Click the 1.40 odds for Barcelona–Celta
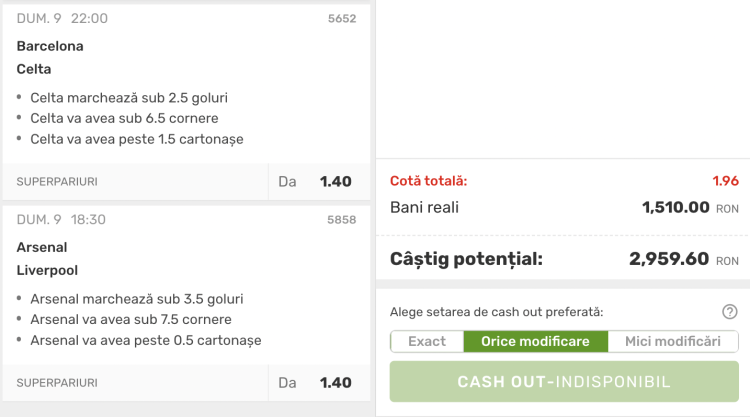The width and height of the screenshot is (750, 417). [x=336, y=182]
